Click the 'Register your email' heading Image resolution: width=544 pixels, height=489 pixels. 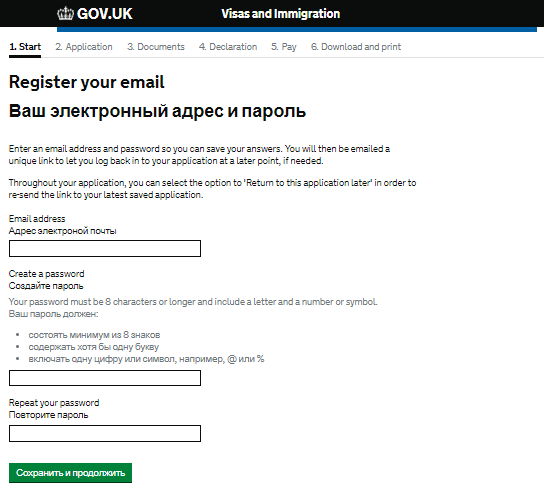(x=87, y=83)
